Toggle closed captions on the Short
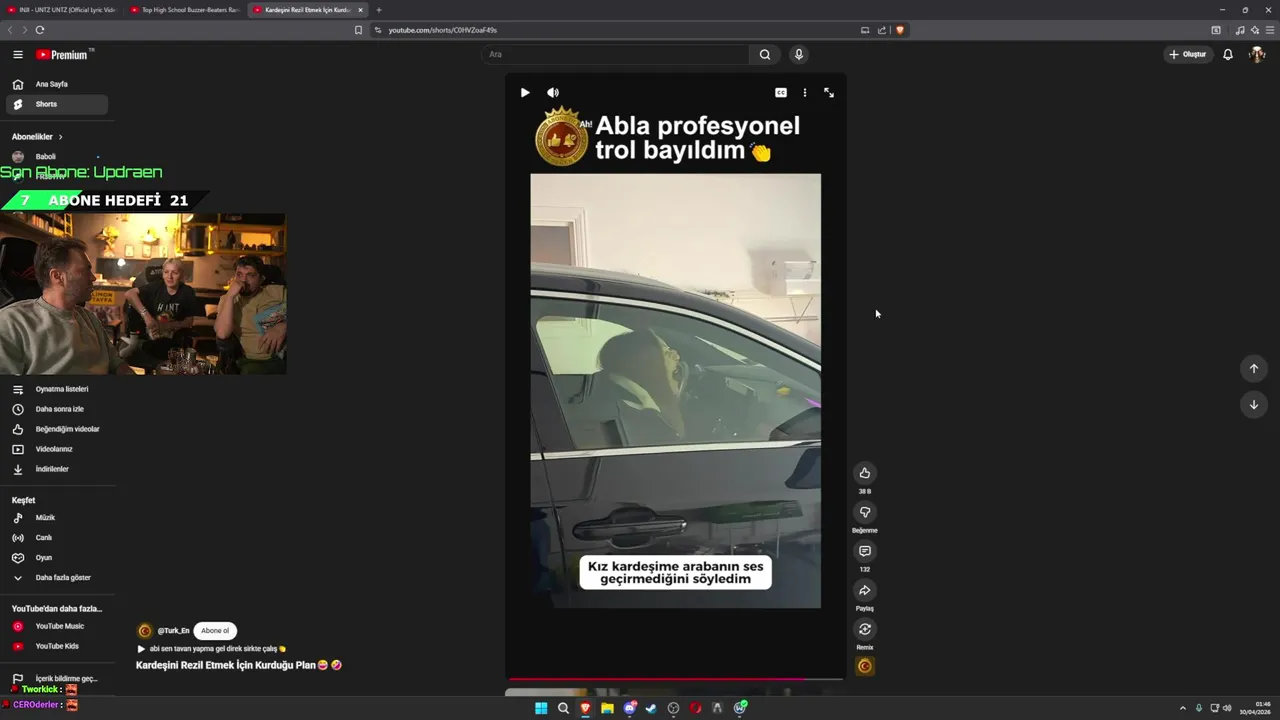 (781, 92)
